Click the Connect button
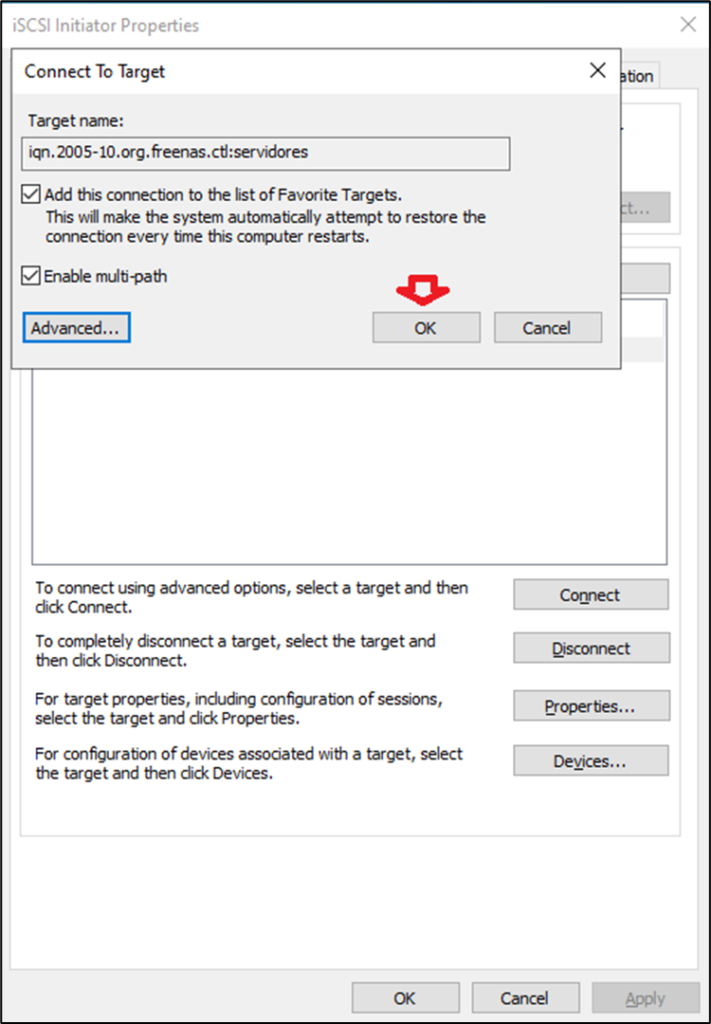The height and width of the screenshot is (1024, 711). coord(590,595)
